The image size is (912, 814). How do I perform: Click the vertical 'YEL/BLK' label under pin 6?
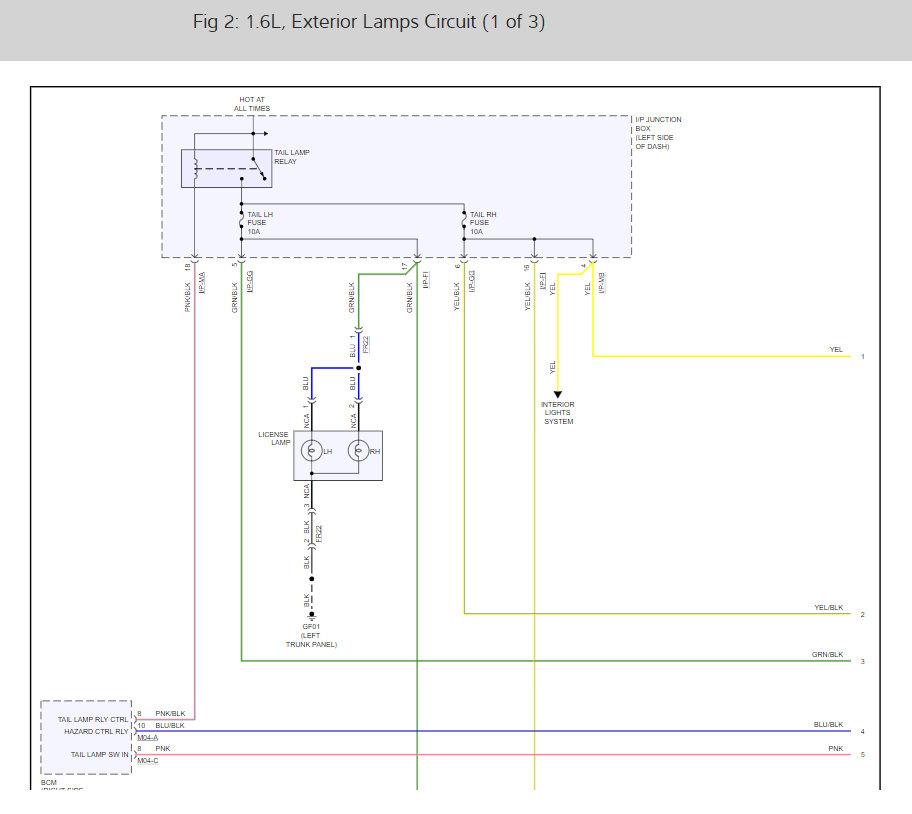pos(457,297)
